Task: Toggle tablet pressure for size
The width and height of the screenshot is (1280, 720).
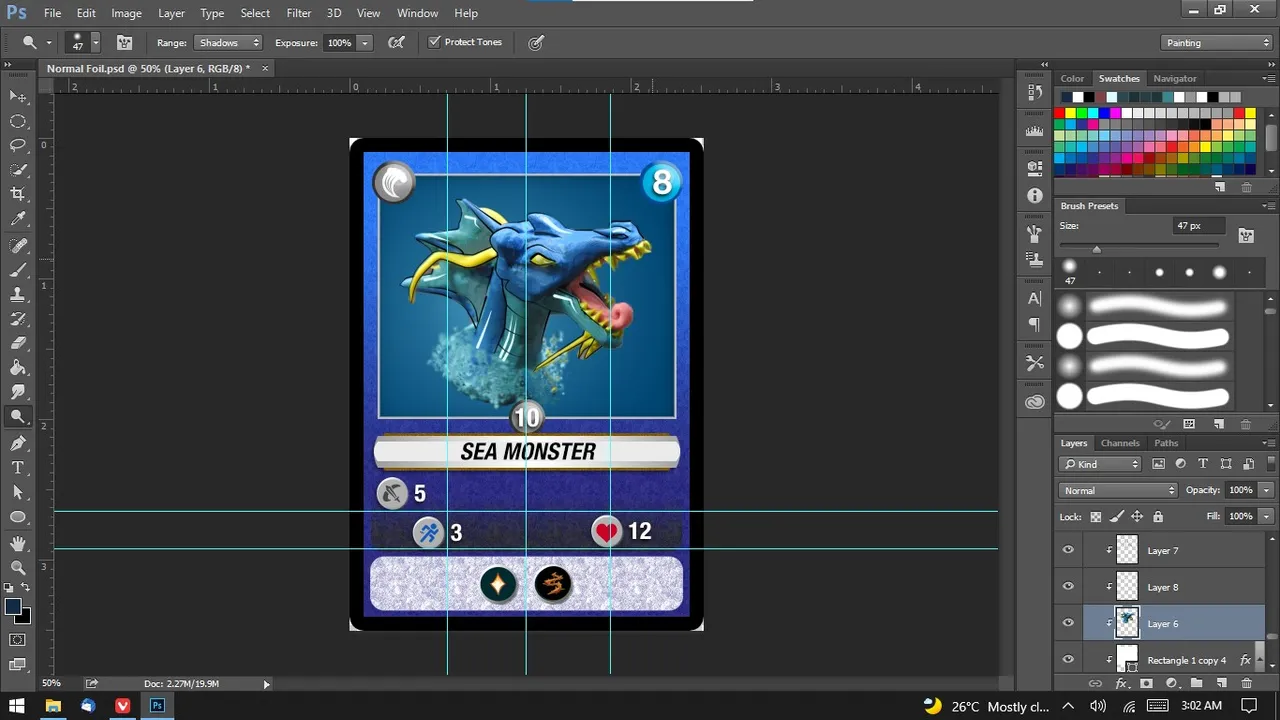Action: (x=537, y=43)
